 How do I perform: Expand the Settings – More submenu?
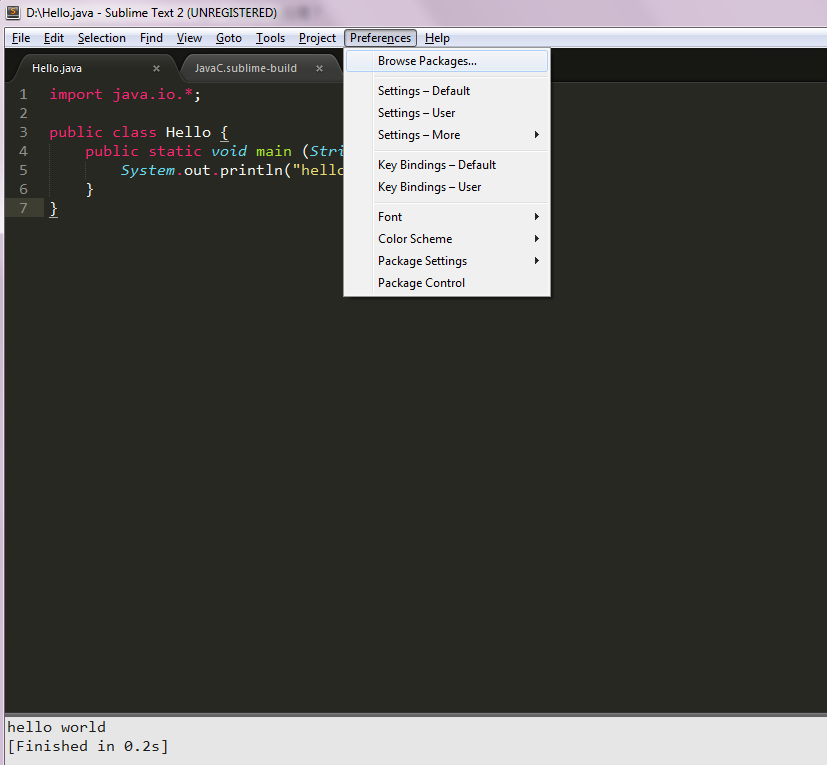pos(447,135)
